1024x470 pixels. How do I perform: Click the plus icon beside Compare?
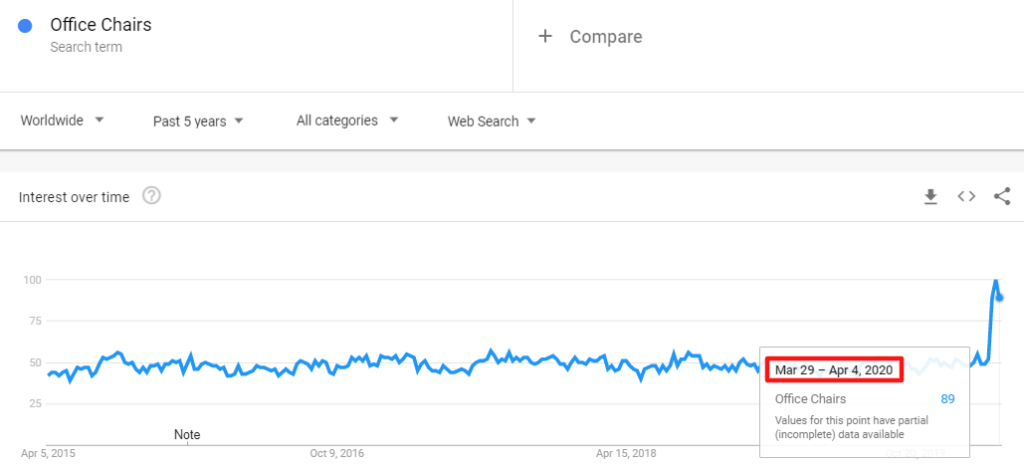[x=545, y=37]
